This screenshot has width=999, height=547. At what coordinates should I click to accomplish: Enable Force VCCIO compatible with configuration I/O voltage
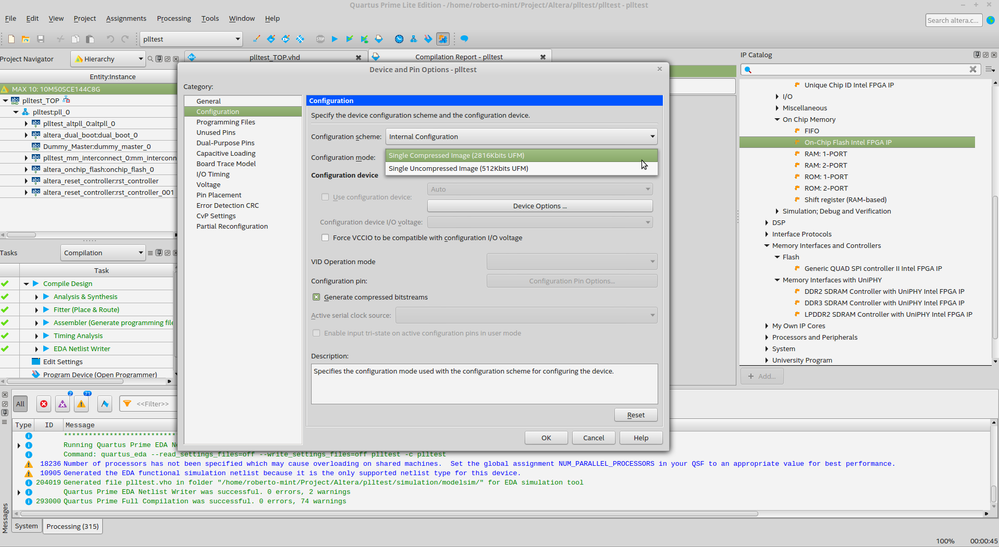(x=325, y=238)
